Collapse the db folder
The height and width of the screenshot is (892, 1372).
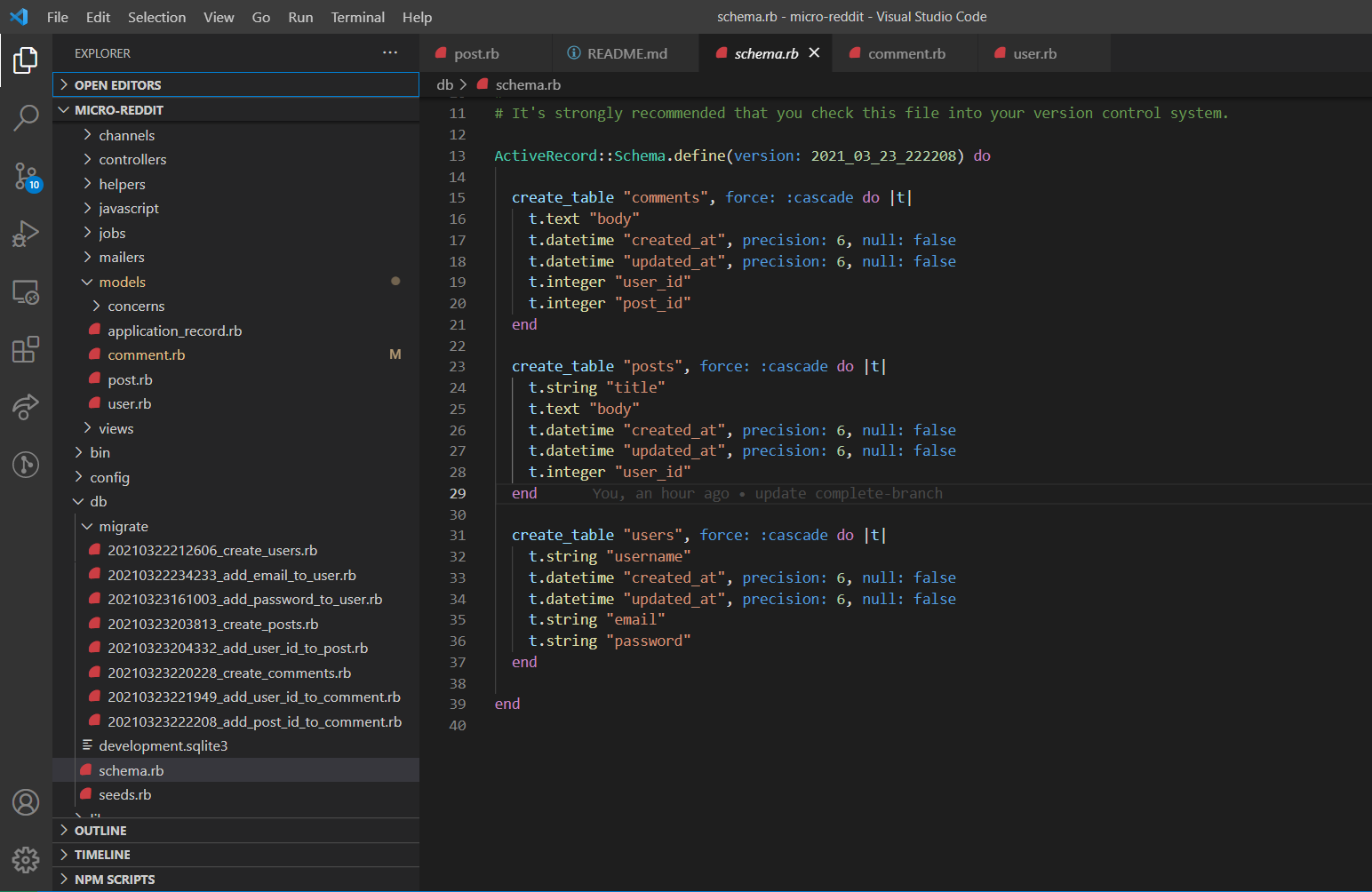235,501
